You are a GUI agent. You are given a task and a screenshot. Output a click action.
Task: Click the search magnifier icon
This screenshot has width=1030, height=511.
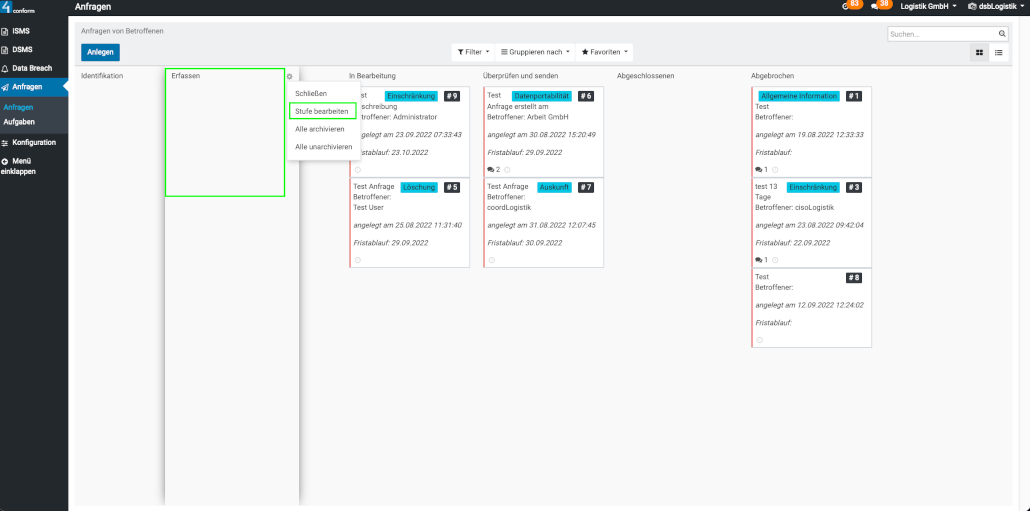pos(1001,34)
